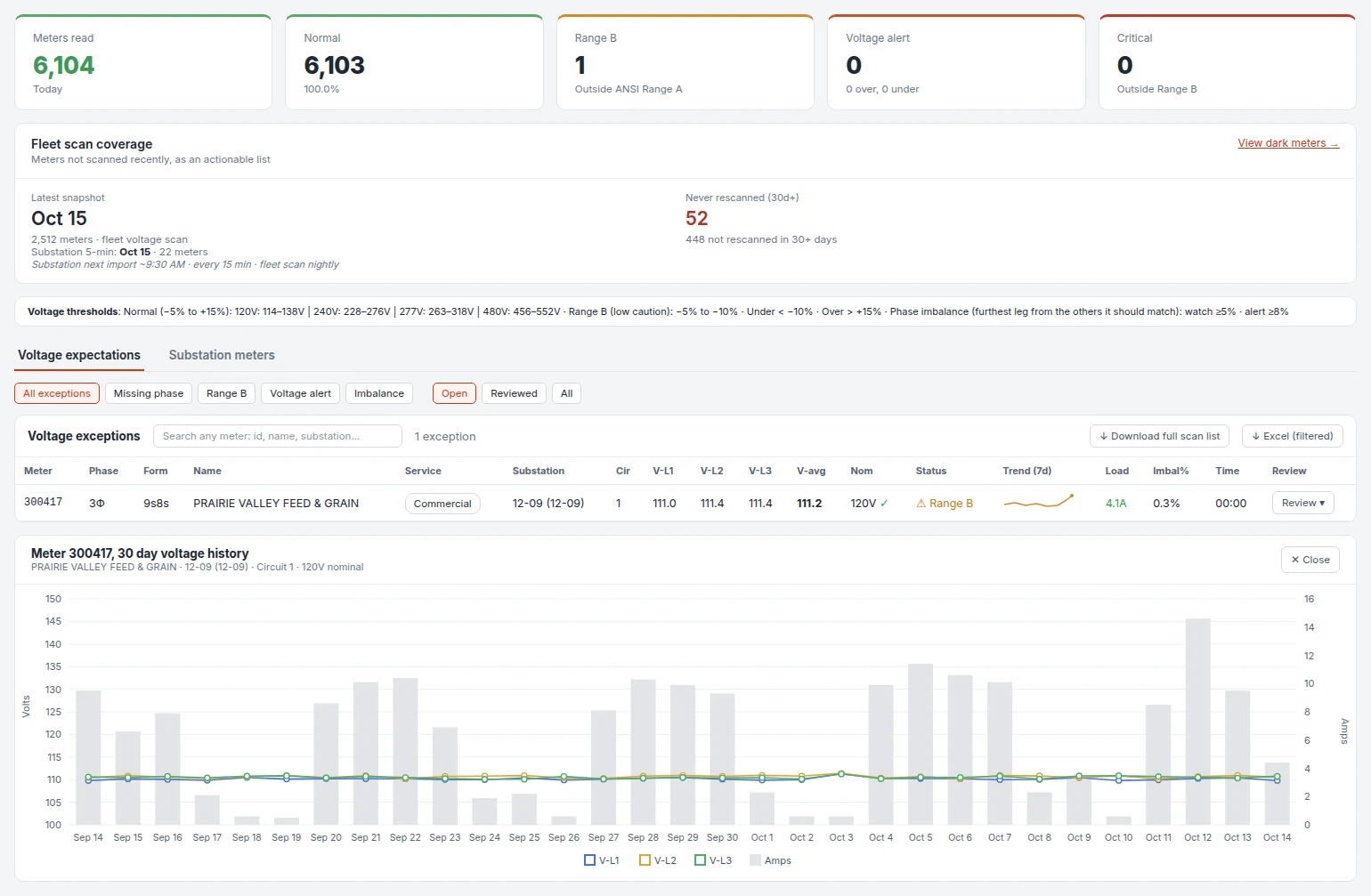Sort table by Meter column header
Screen dimensions: 1371x896
tap(38, 471)
